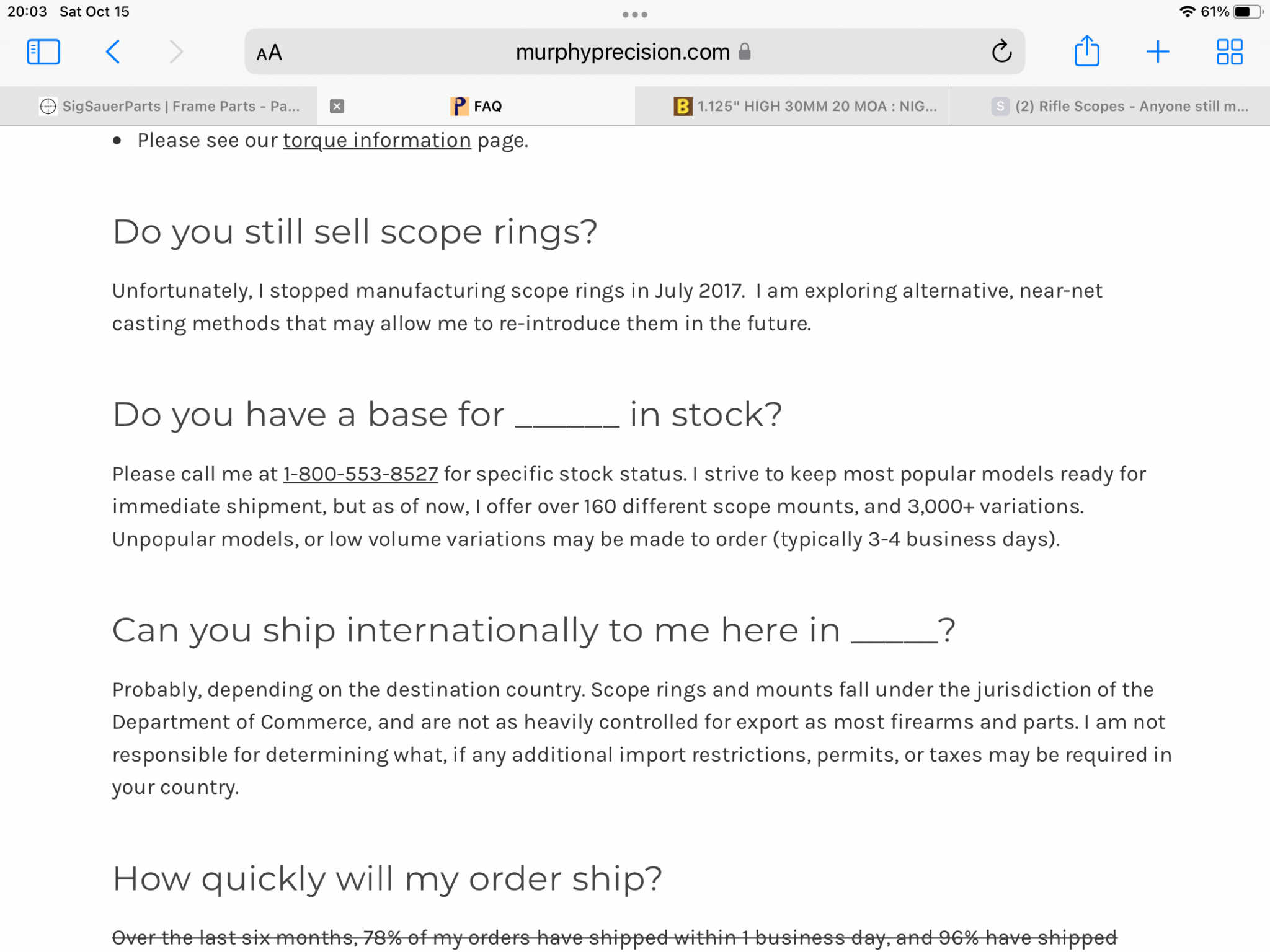Show the Safari sidebar
1270x952 pixels.
coord(43,52)
